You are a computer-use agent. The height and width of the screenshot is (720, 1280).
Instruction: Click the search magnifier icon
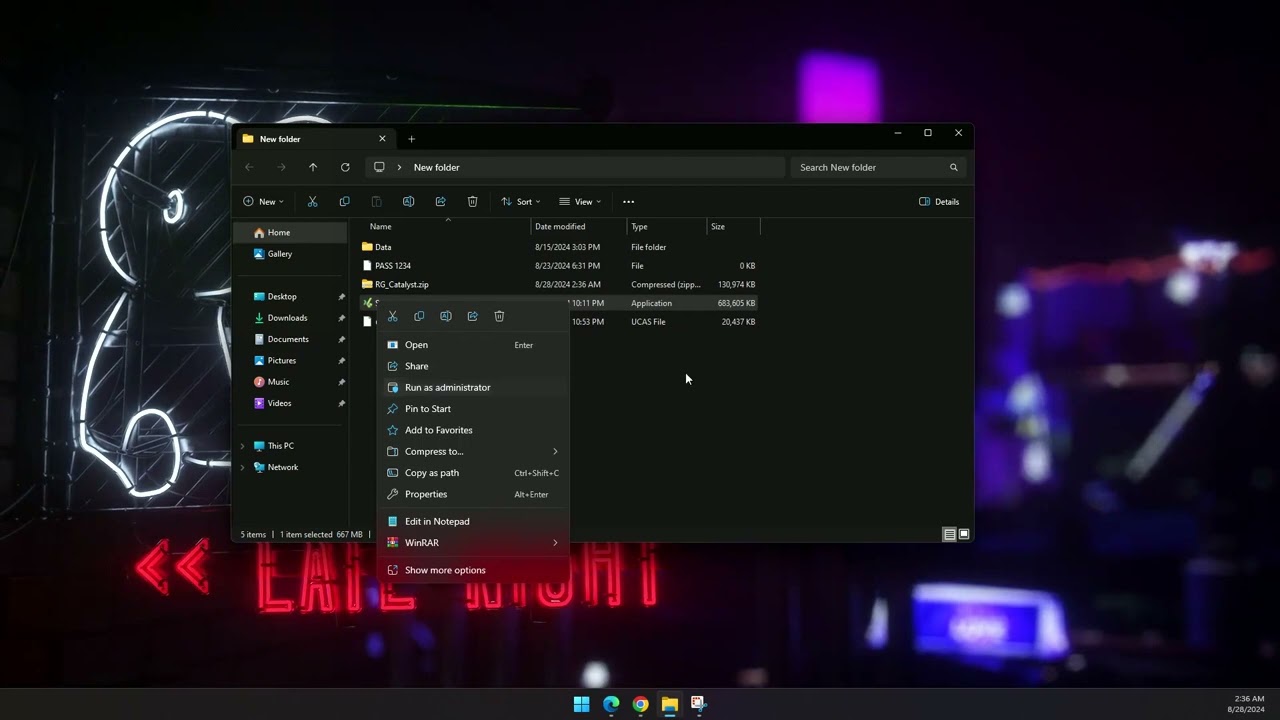point(954,167)
